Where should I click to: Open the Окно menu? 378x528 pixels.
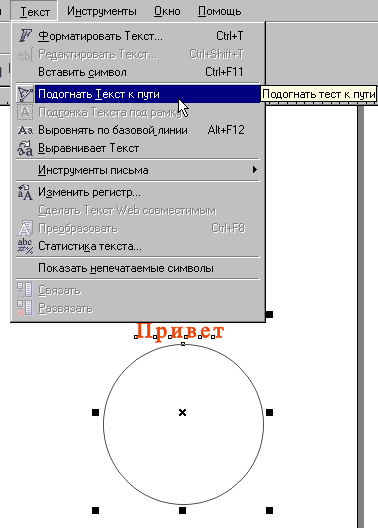(167, 11)
